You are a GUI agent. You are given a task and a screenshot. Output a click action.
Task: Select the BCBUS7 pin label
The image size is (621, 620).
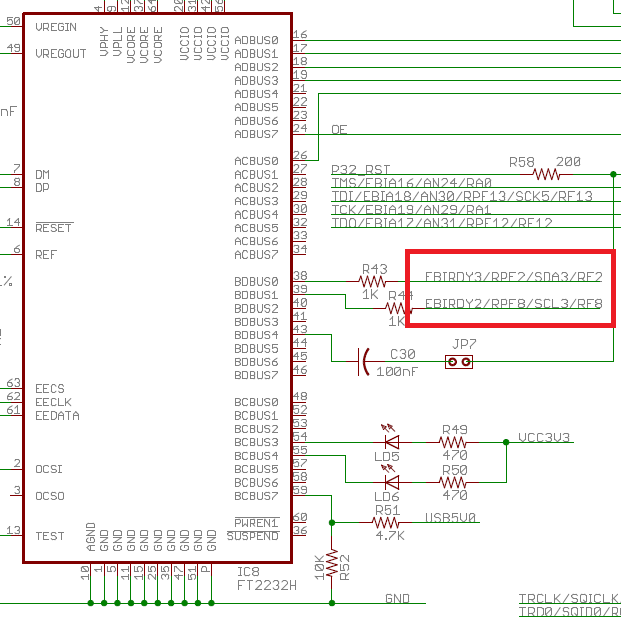click(257, 496)
